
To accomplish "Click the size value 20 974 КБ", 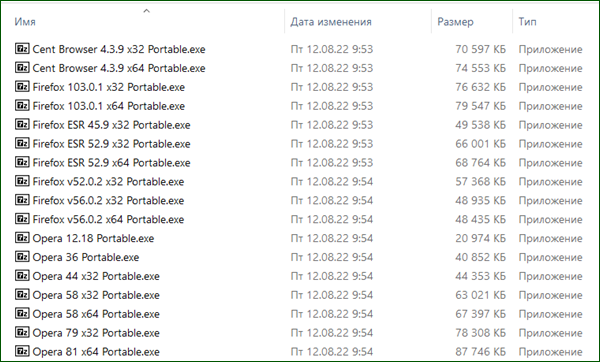I will [481, 238].
